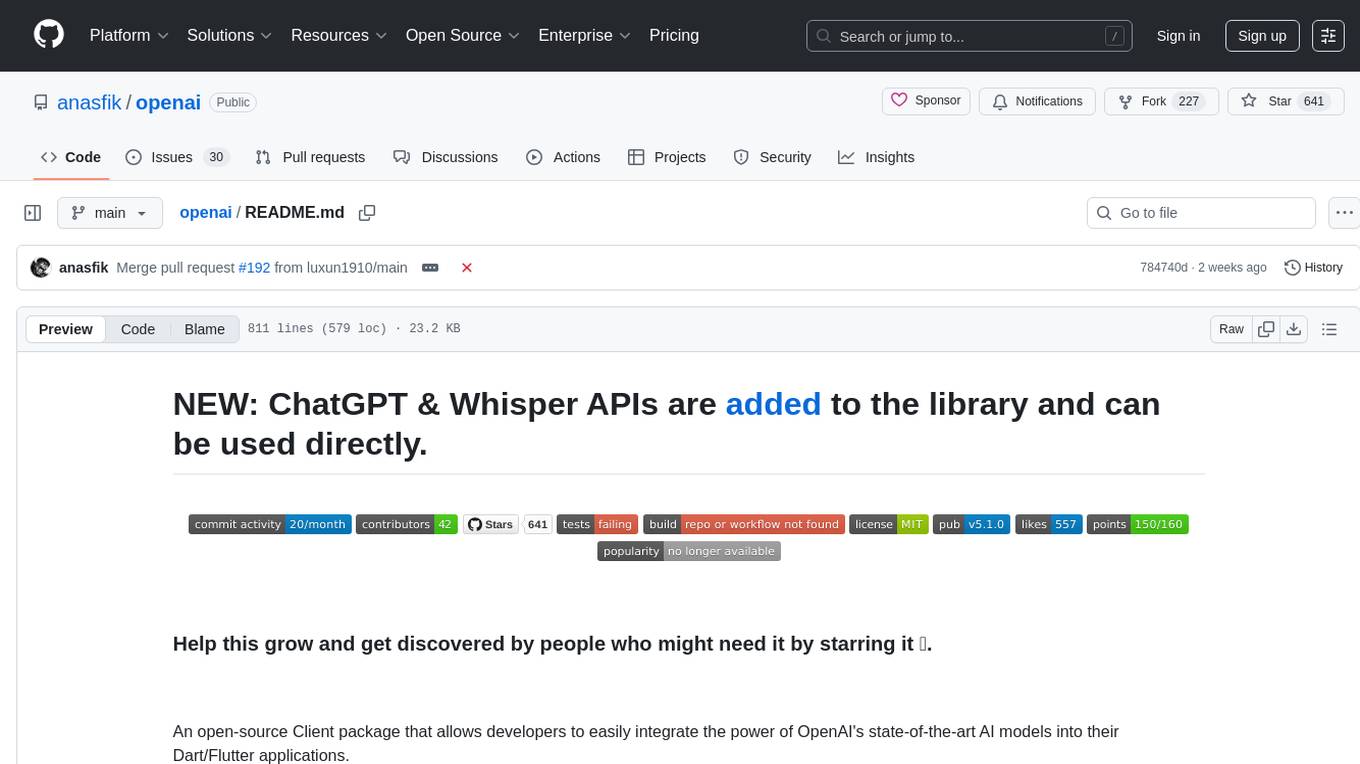This screenshot has height=764, width=1360.
Task: Click the Sign up button
Action: coord(1262,36)
